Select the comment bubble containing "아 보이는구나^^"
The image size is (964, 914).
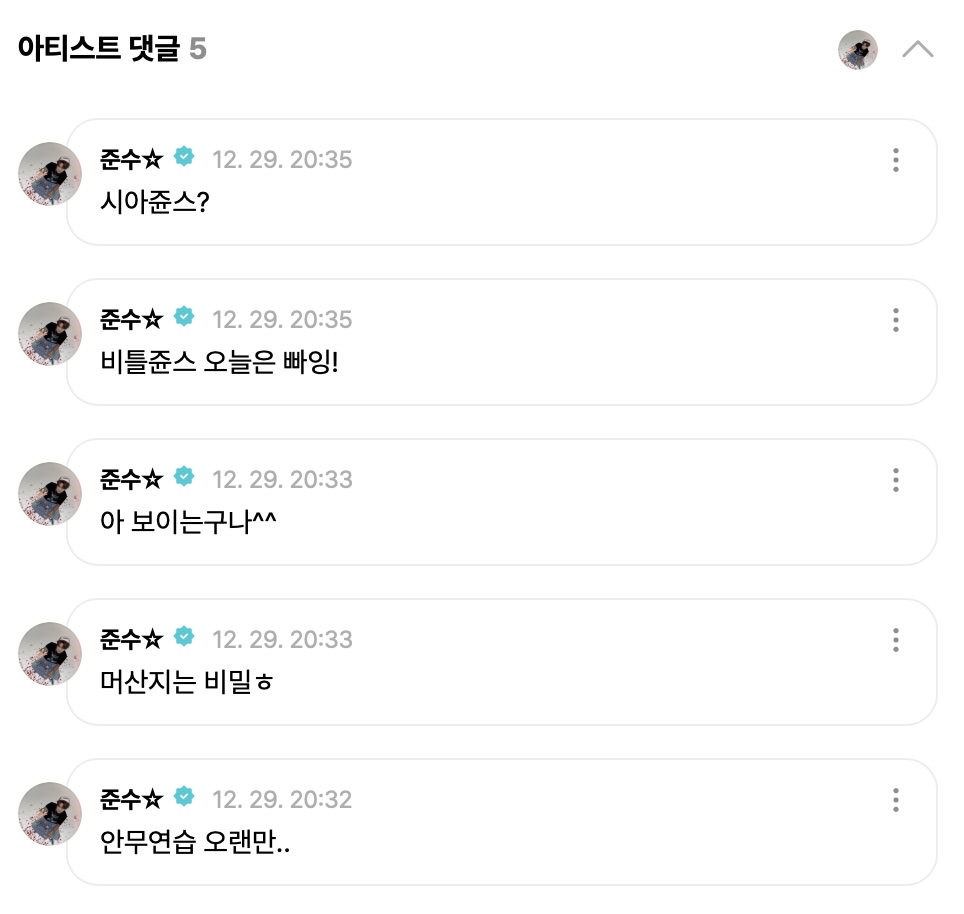(x=500, y=502)
